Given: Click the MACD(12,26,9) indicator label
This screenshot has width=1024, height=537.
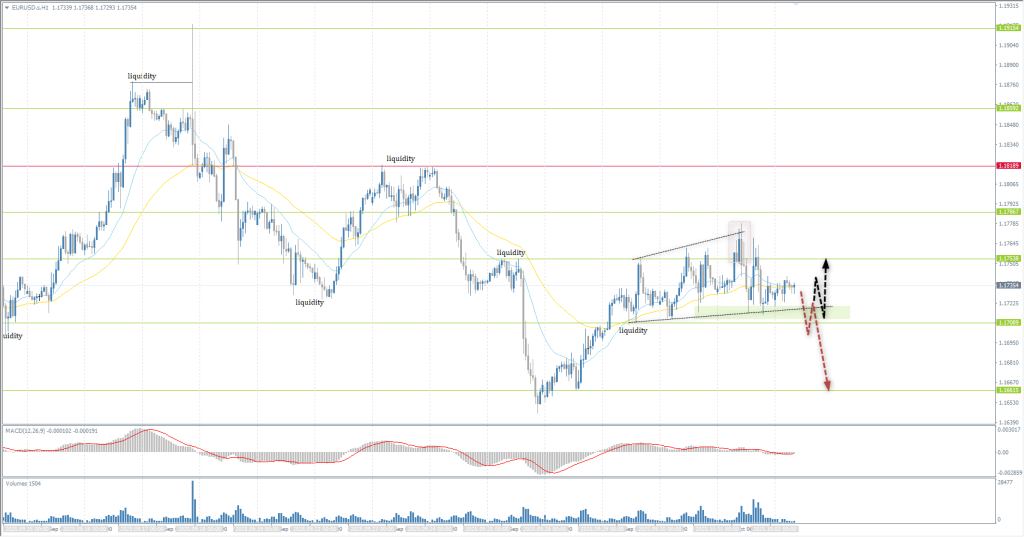Looking at the screenshot, I should (x=36, y=430).
